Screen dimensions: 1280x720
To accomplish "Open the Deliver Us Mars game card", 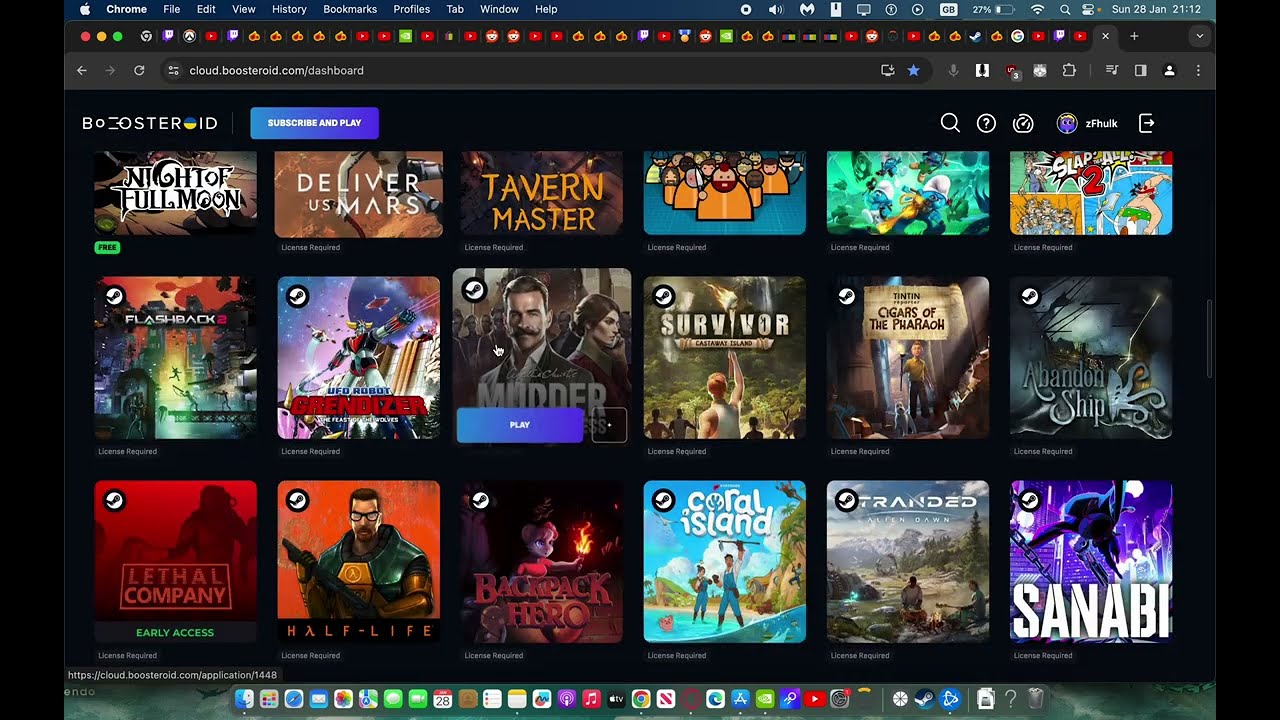I will (358, 193).
